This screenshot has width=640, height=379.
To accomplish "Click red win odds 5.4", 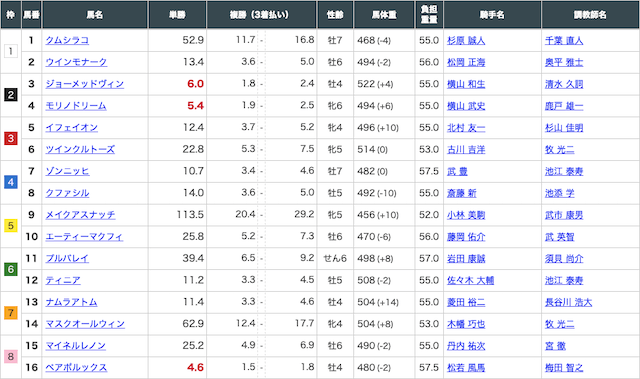I will (x=196, y=106).
